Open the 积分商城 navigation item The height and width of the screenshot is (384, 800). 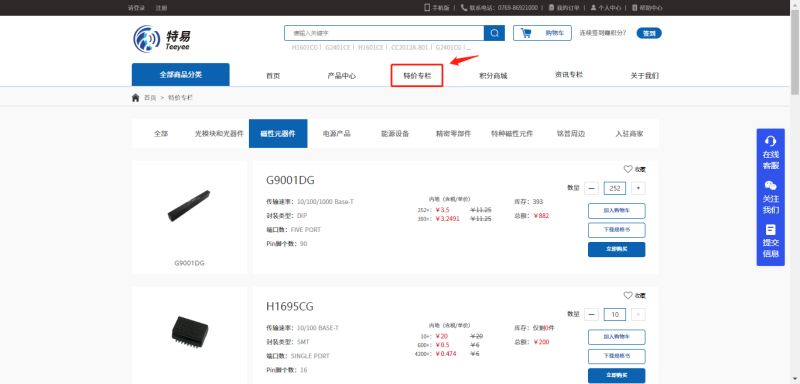coord(493,76)
